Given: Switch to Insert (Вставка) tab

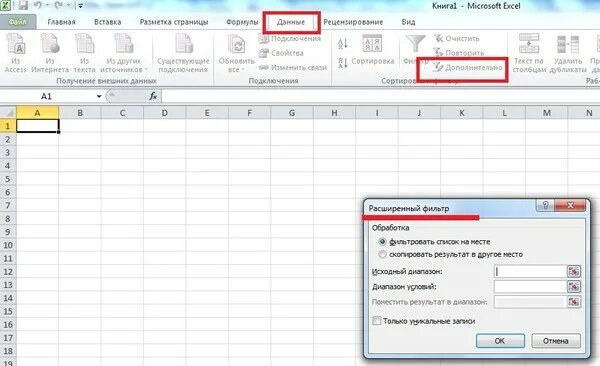Looking at the screenshot, I should [108, 22].
